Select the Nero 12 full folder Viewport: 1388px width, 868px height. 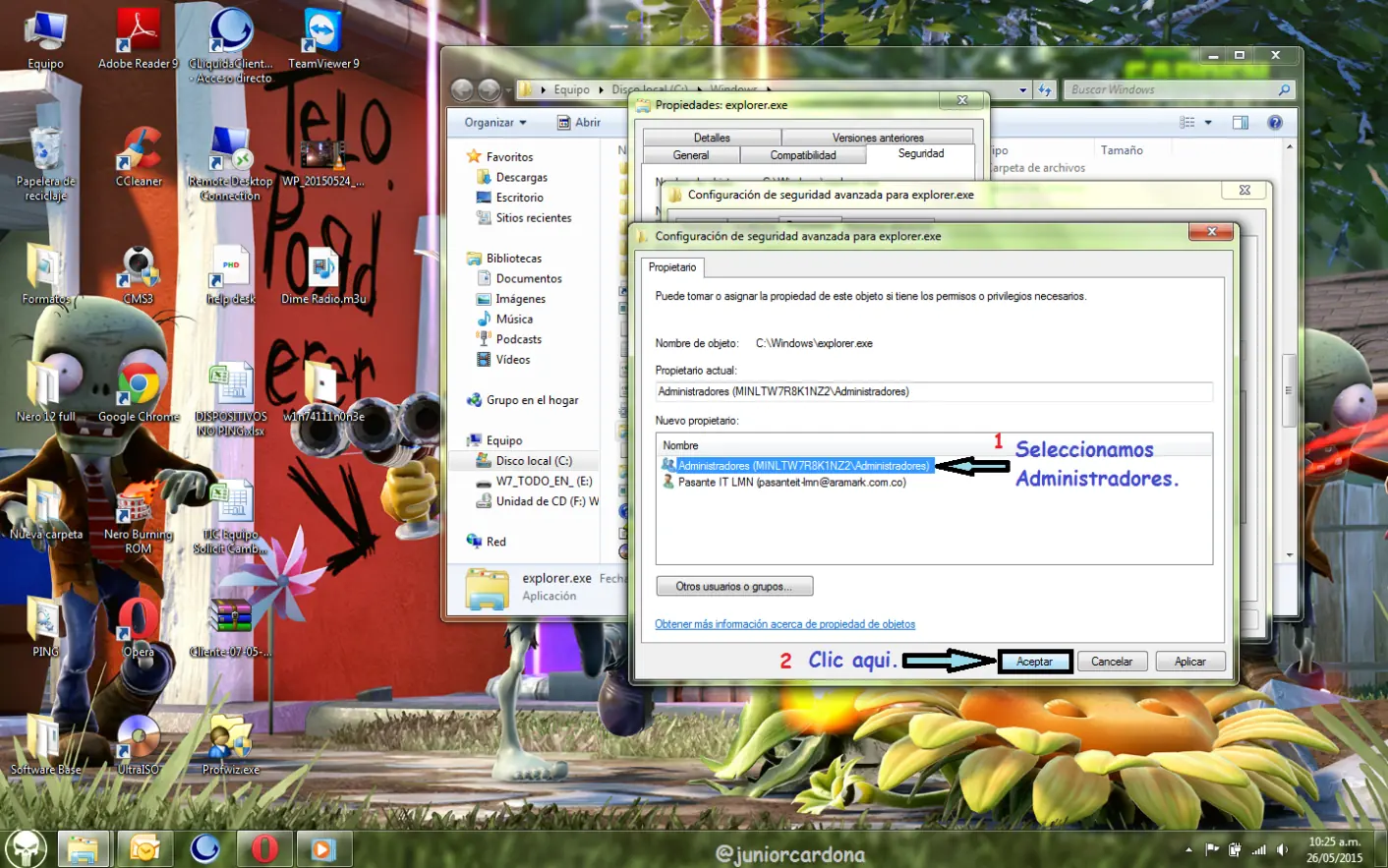(45, 393)
